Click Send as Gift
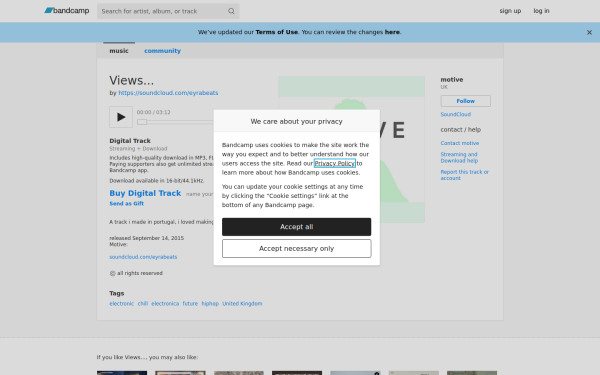This screenshot has height=375, width=600. pyautogui.click(x=127, y=204)
